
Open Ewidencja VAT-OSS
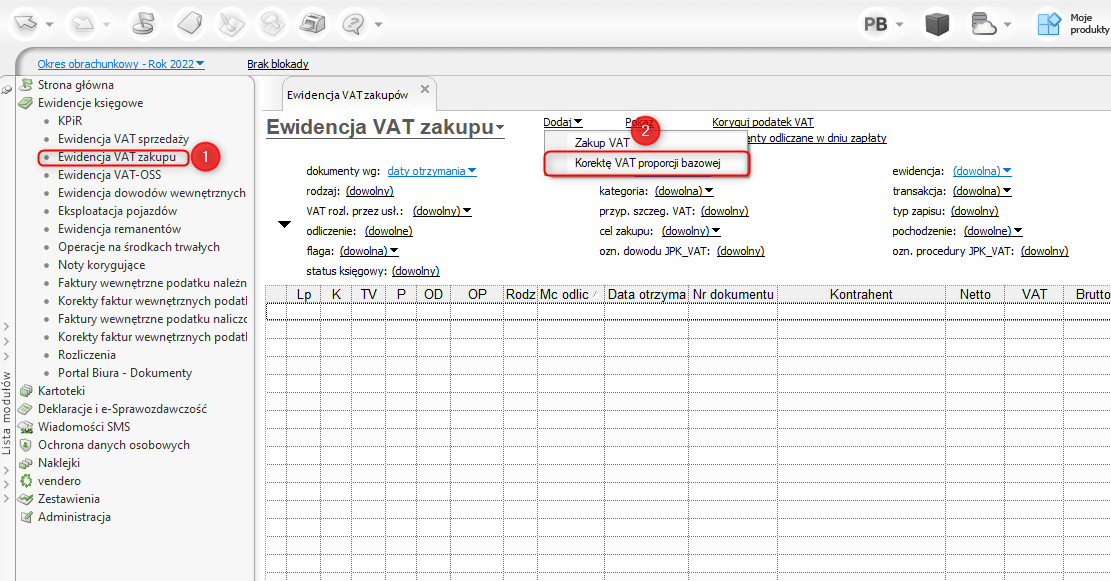[x=109, y=174]
